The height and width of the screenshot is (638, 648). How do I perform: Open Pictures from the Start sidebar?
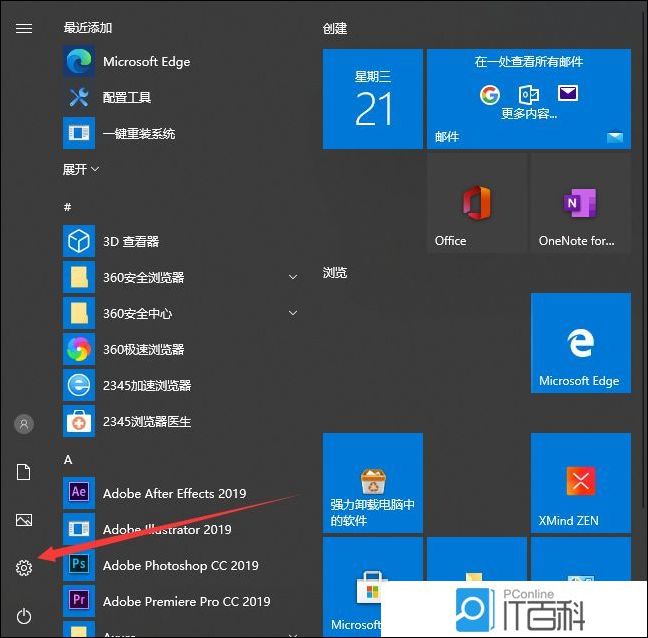click(24, 520)
